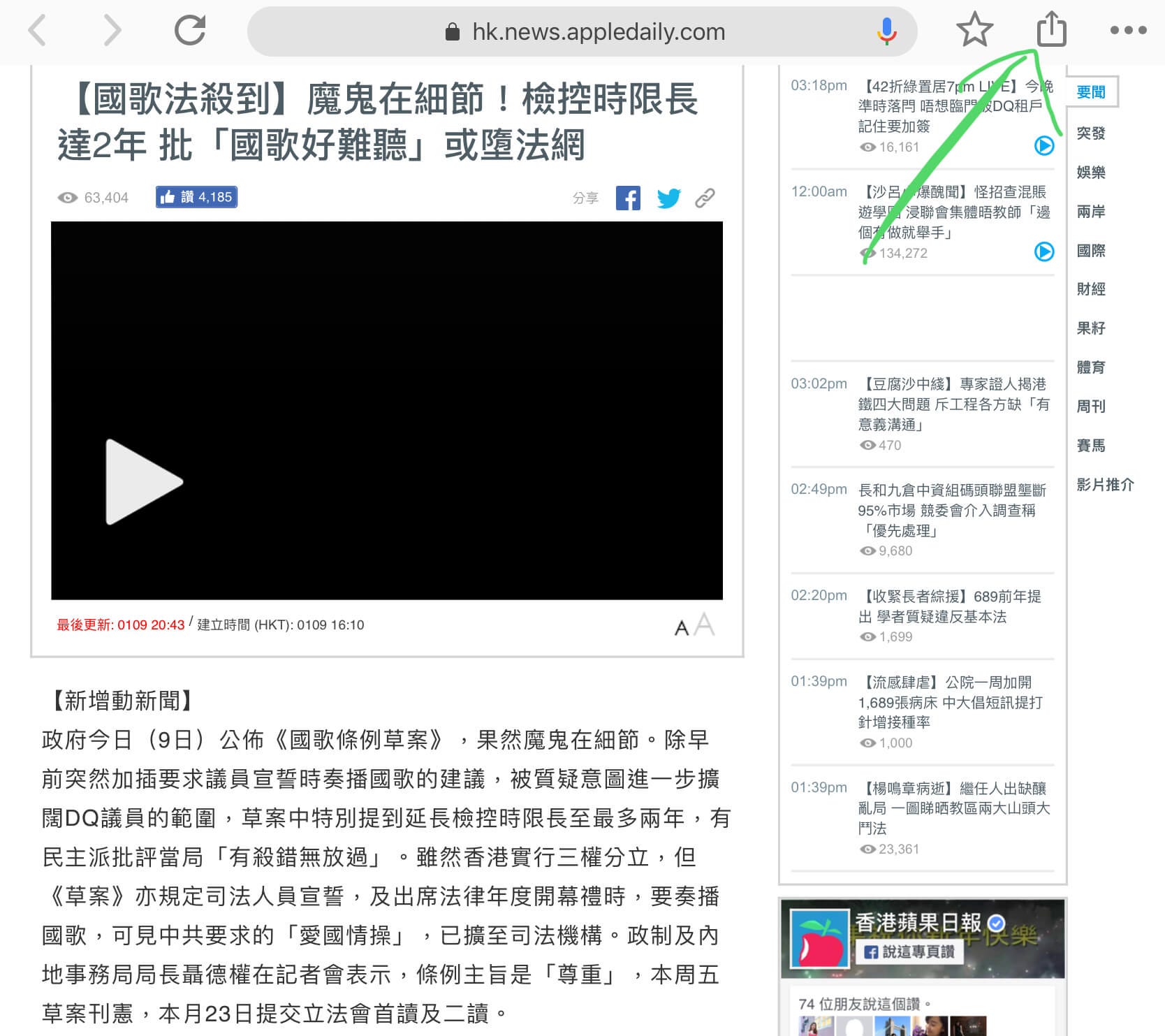Play video icon on 沙呂小爆醜聞 item
The width and height of the screenshot is (1165, 1036).
[x=1043, y=251]
